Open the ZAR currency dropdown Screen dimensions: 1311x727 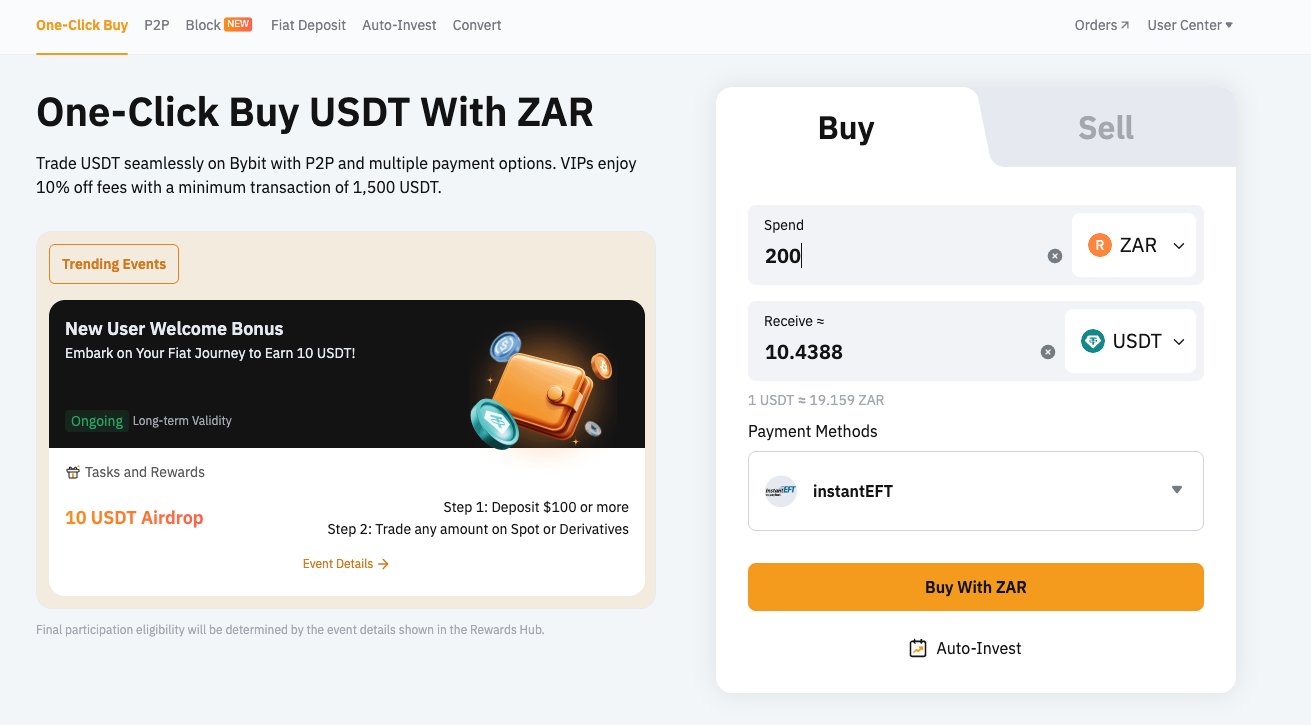(x=1178, y=246)
